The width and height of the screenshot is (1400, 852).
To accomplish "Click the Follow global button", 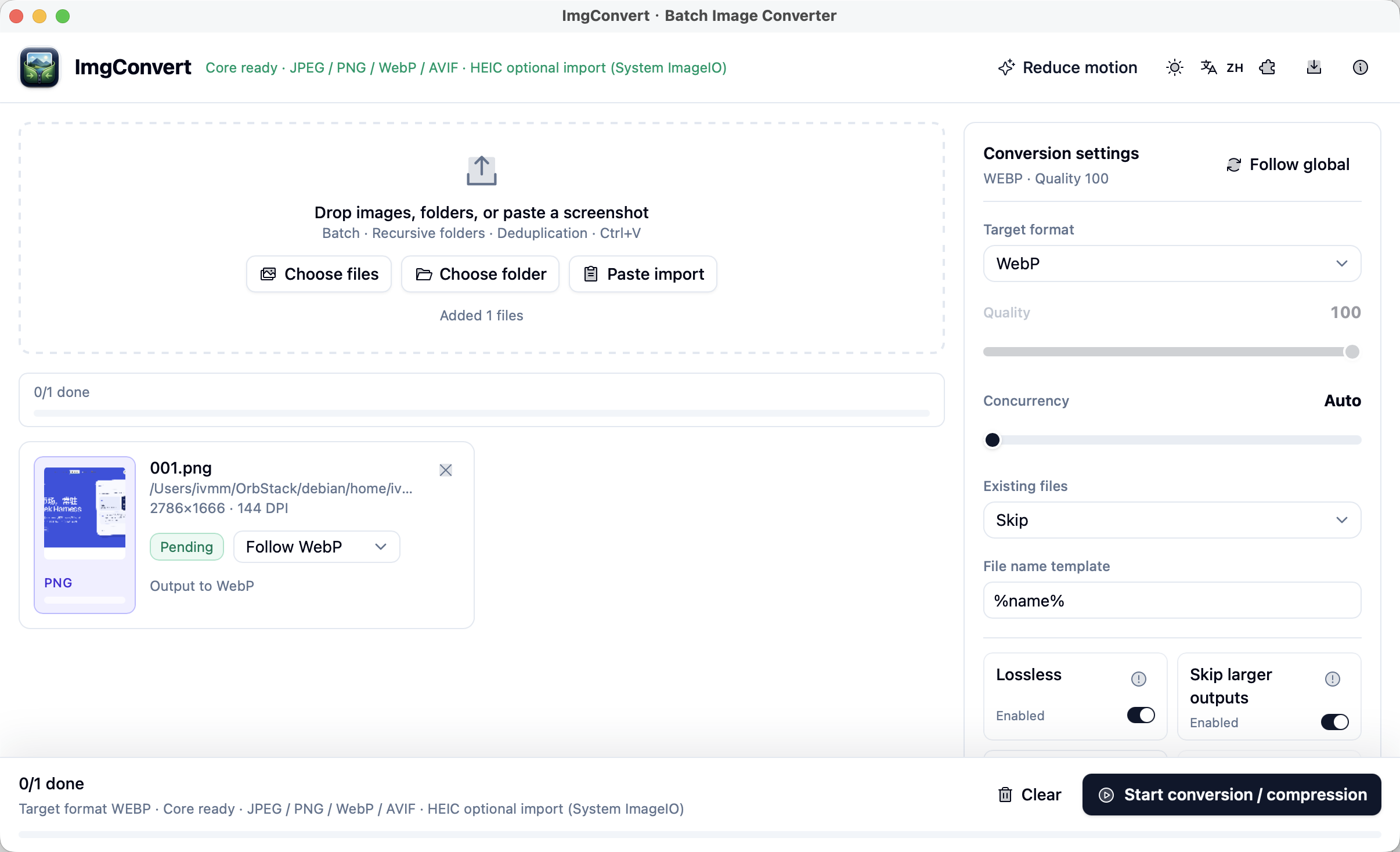I will pyautogui.click(x=1289, y=165).
